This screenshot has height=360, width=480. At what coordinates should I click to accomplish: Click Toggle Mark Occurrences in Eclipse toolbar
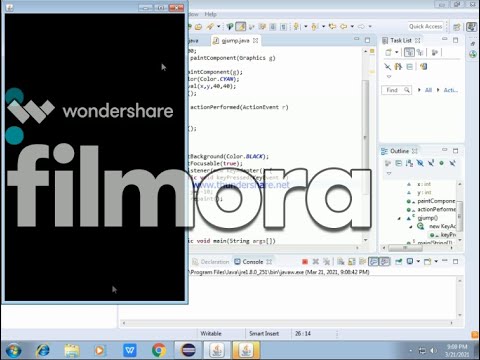(240, 26)
